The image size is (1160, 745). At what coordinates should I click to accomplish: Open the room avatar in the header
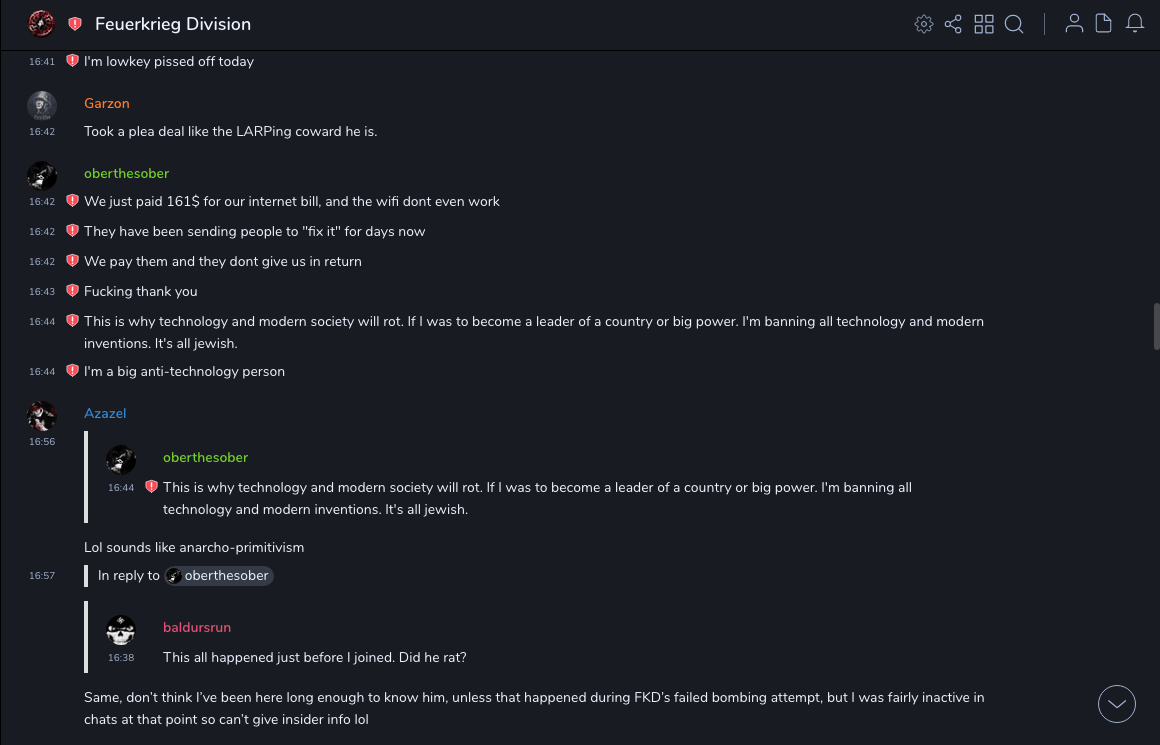point(41,23)
